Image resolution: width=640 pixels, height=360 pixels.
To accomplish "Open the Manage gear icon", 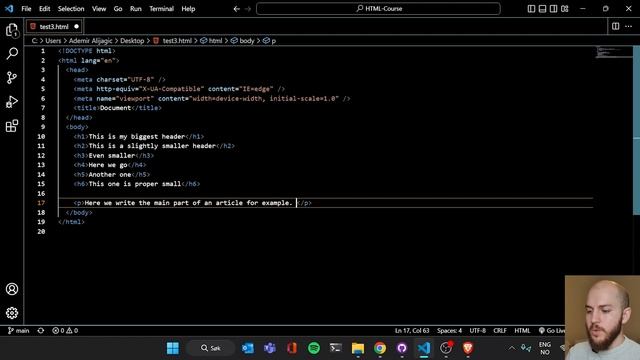I will [x=12, y=313].
